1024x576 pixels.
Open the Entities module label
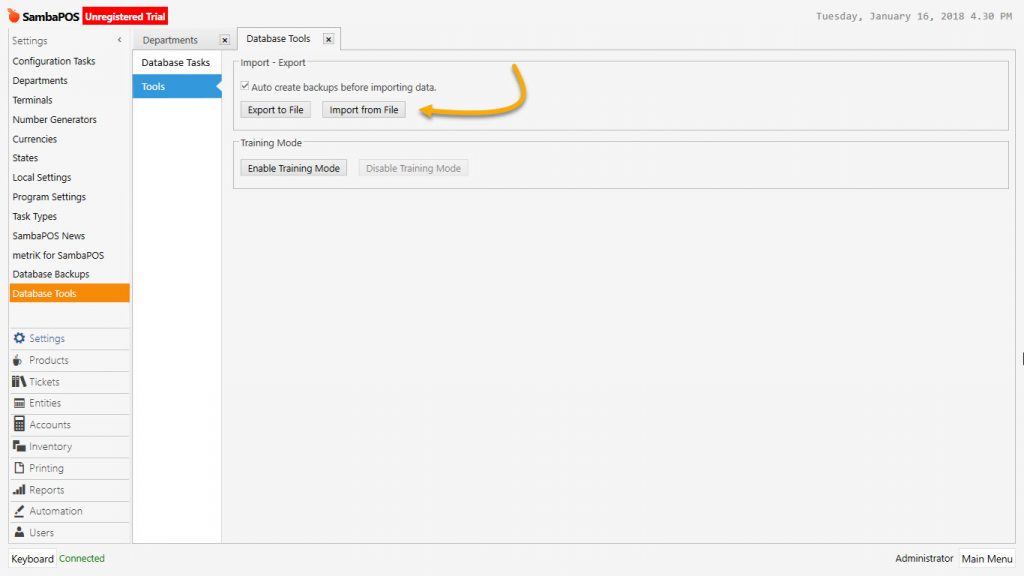pos(45,403)
